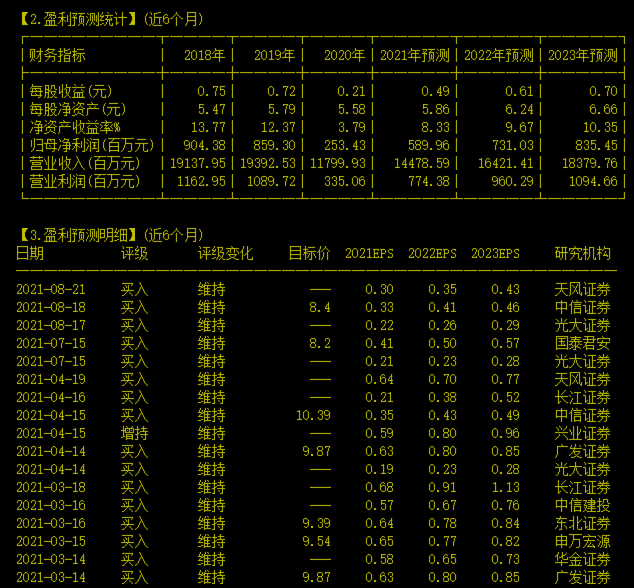Select the 2021-04-19 date entry
Viewport: 634px width, 588px height.
(51, 379)
